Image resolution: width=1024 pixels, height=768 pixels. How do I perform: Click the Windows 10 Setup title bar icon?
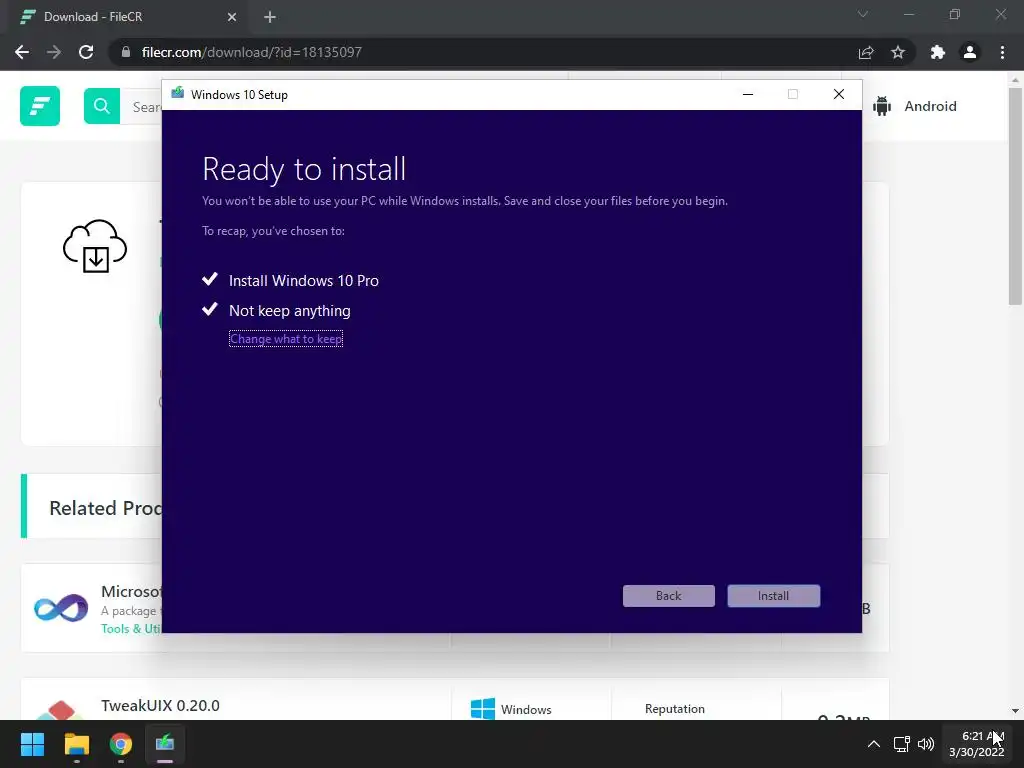pos(178,94)
